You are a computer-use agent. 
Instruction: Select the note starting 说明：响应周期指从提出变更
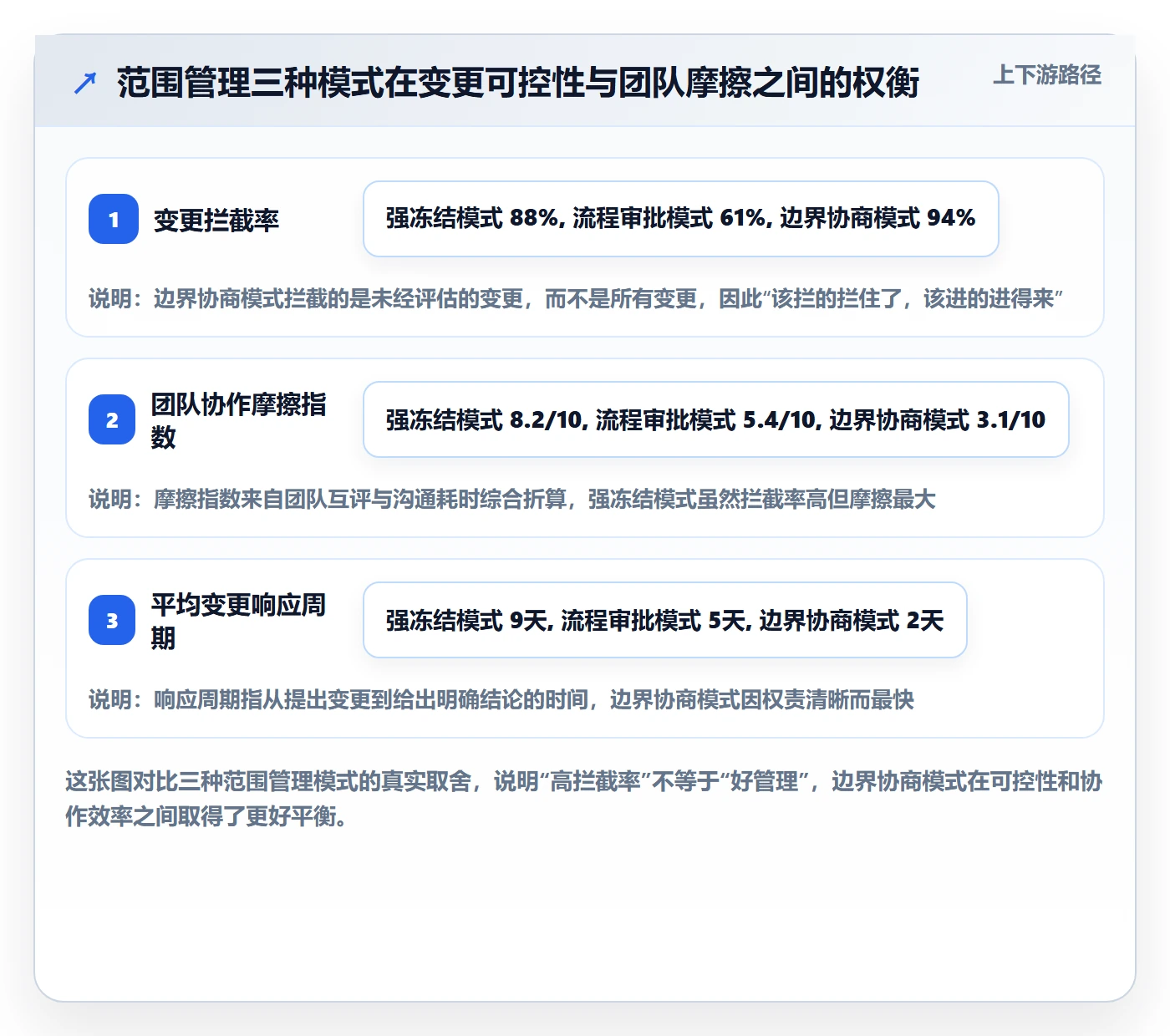(x=501, y=699)
